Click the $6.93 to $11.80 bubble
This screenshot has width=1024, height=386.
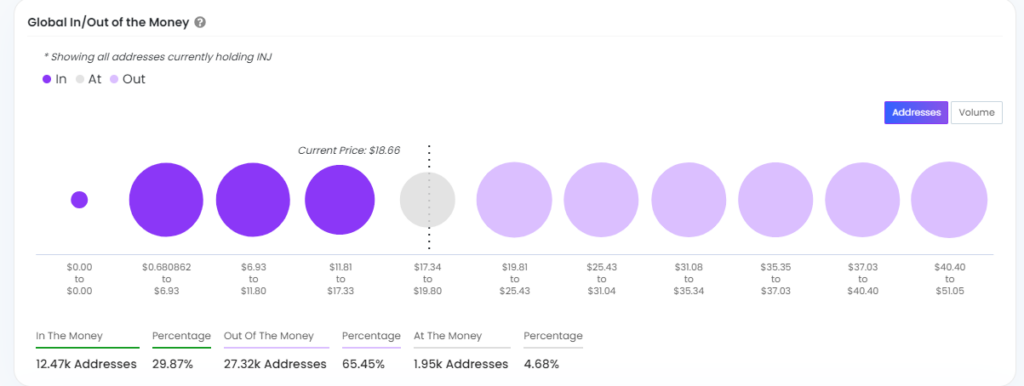click(253, 200)
